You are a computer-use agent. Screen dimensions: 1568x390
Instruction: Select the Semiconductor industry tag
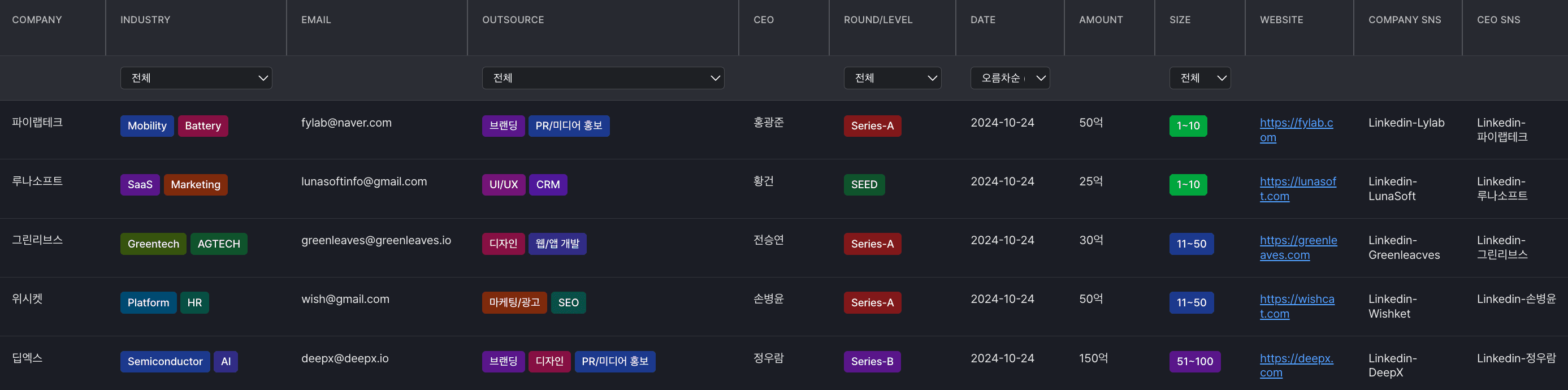[165, 361]
